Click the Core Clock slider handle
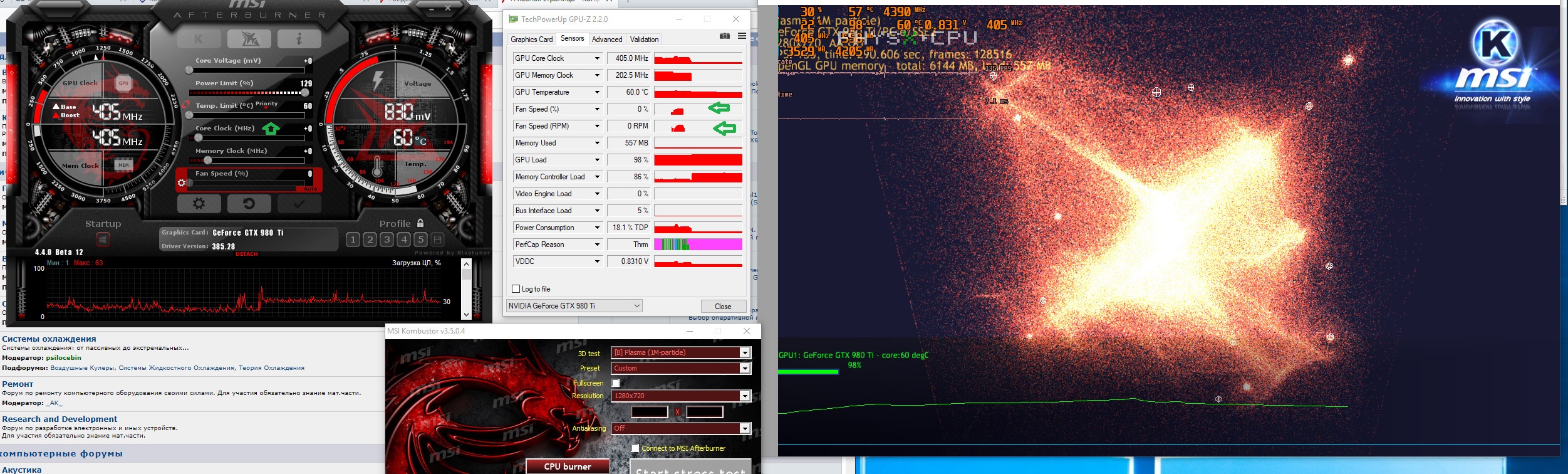The height and width of the screenshot is (474, 1568). 199,138
